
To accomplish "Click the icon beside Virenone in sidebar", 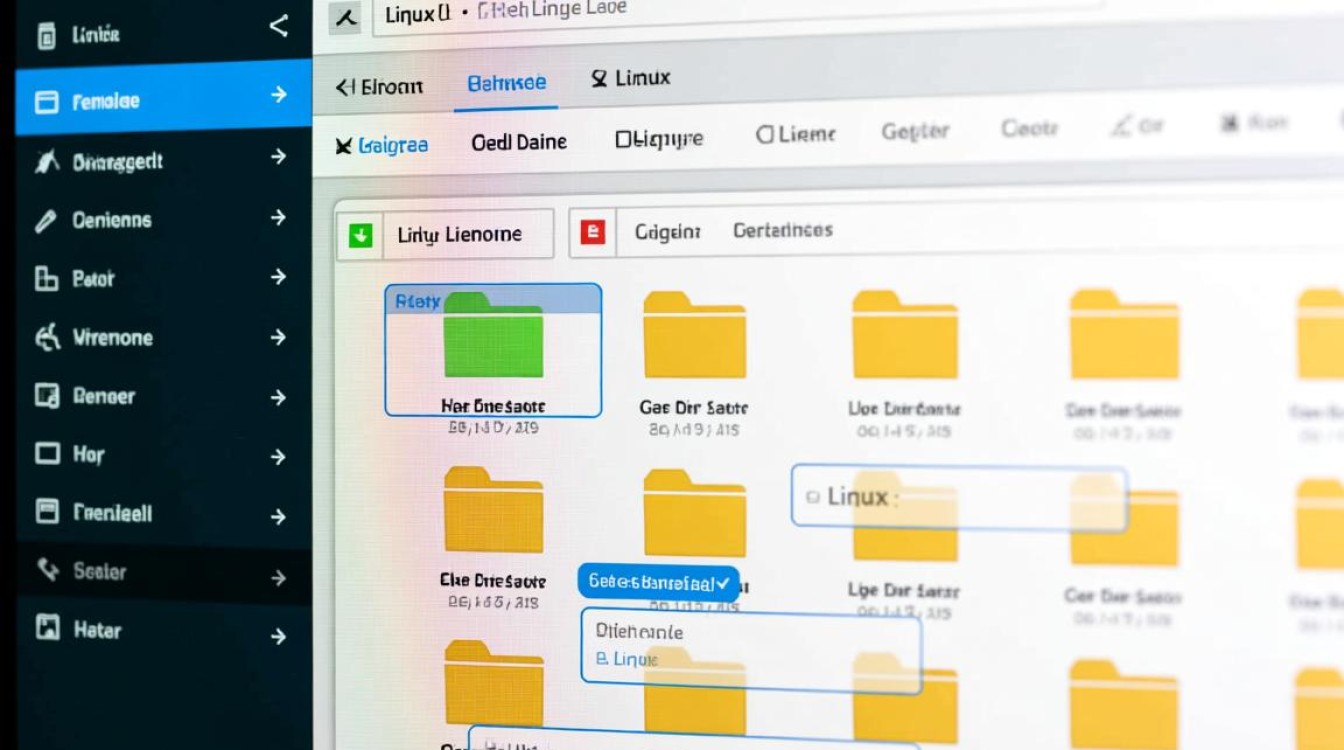I will pyautogui.click(x=47, y=338).
